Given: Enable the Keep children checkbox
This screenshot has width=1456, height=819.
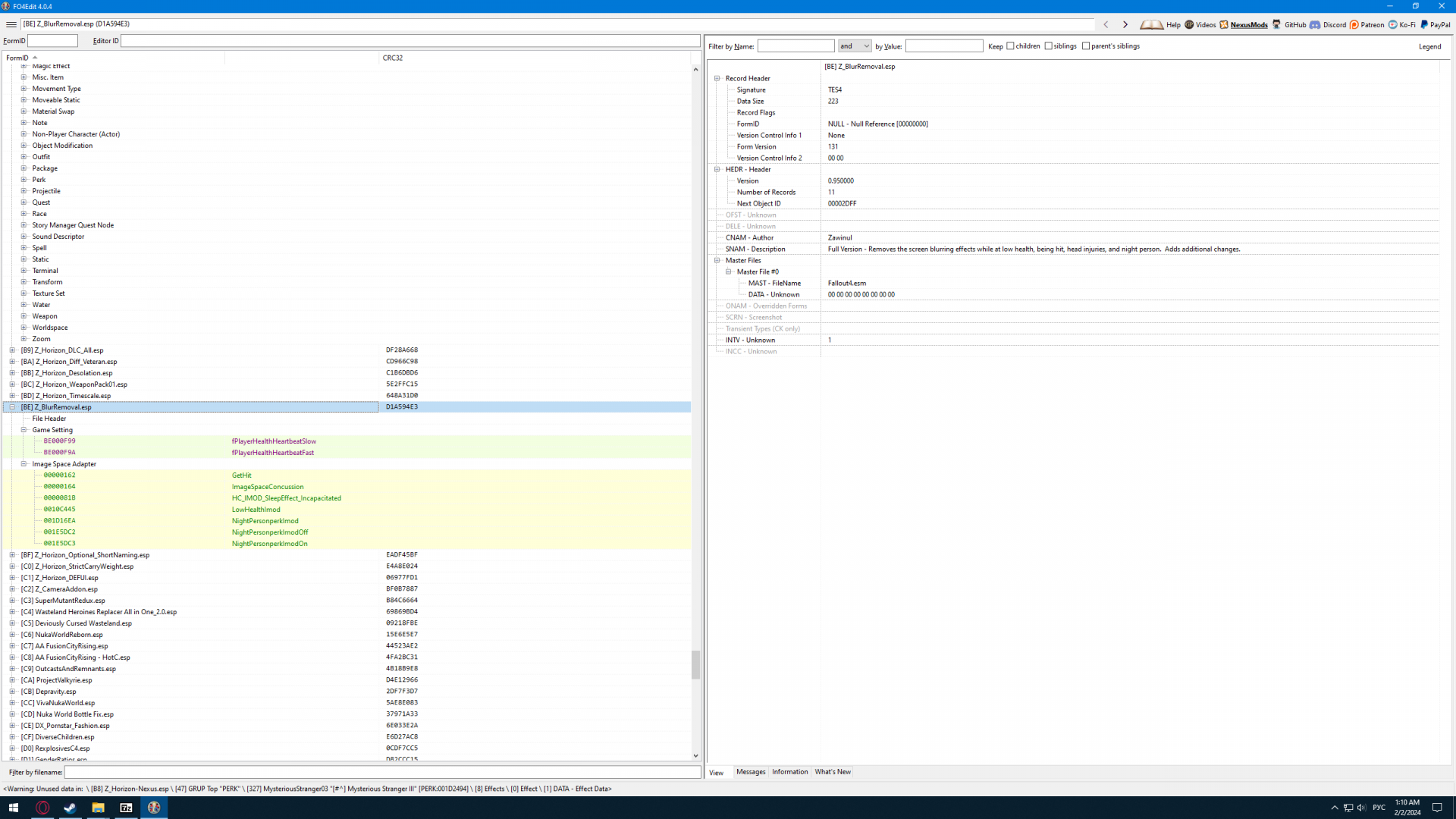Looking at the screenshot, I should pos(1010,46).
